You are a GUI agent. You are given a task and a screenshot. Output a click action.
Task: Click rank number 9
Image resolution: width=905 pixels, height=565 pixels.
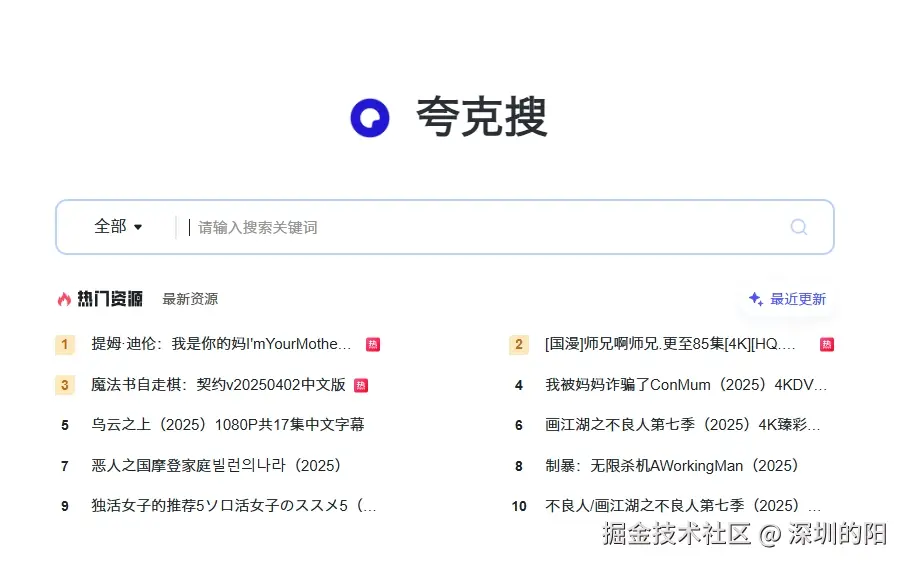pos(65,506)
